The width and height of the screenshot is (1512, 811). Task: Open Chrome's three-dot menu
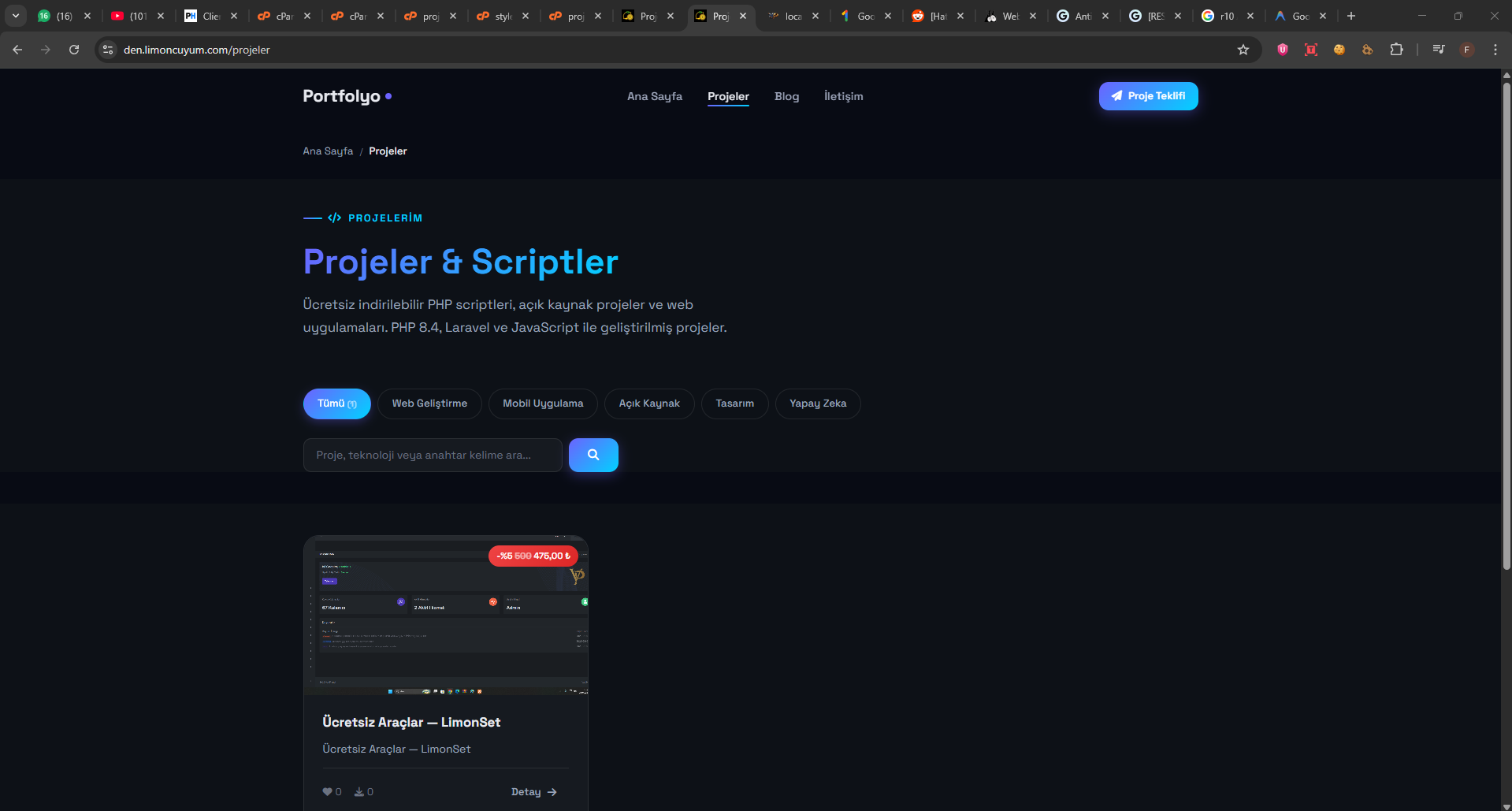[1495, 50]
